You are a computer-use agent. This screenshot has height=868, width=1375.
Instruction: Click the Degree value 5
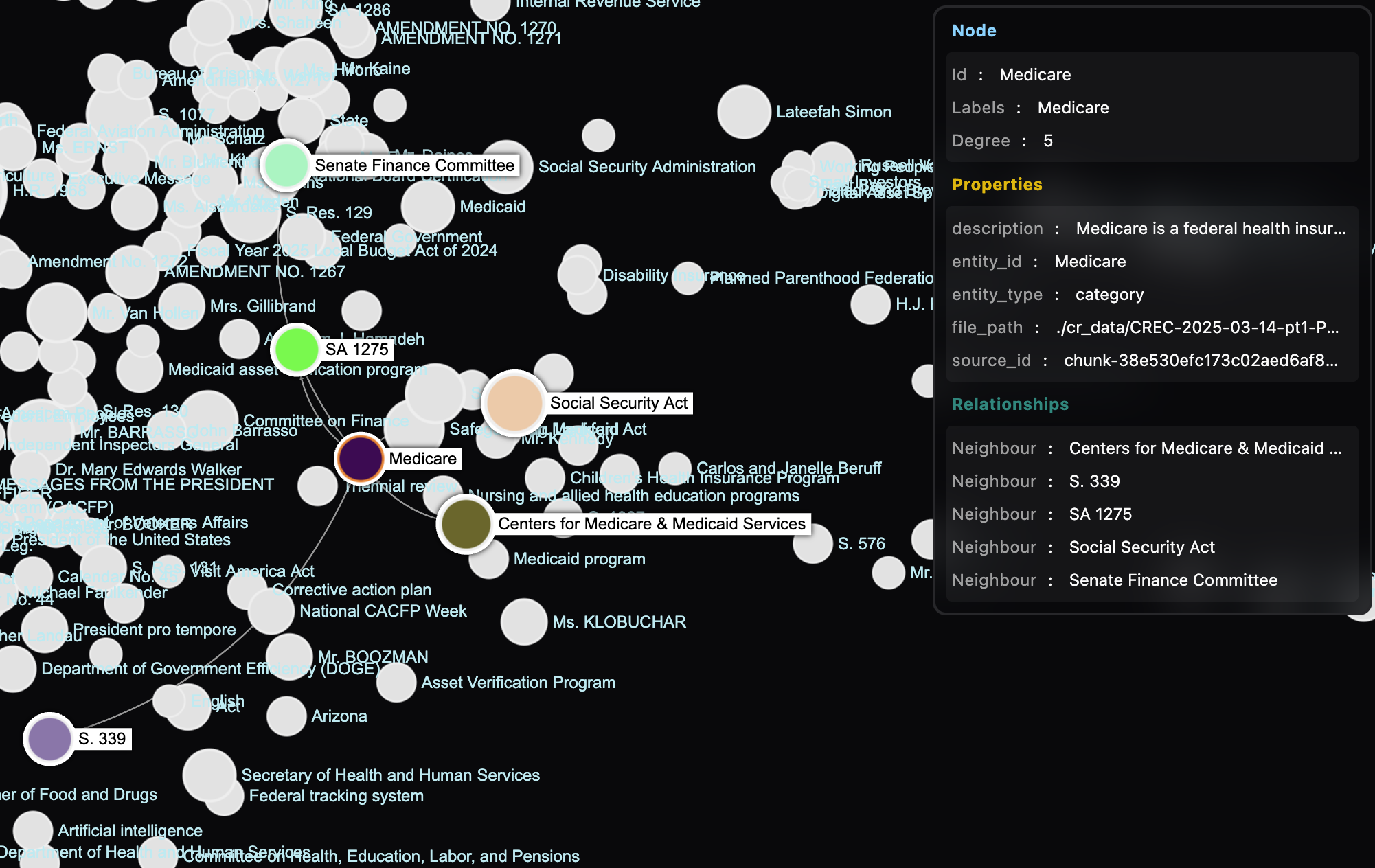(x=1047, y=141)
